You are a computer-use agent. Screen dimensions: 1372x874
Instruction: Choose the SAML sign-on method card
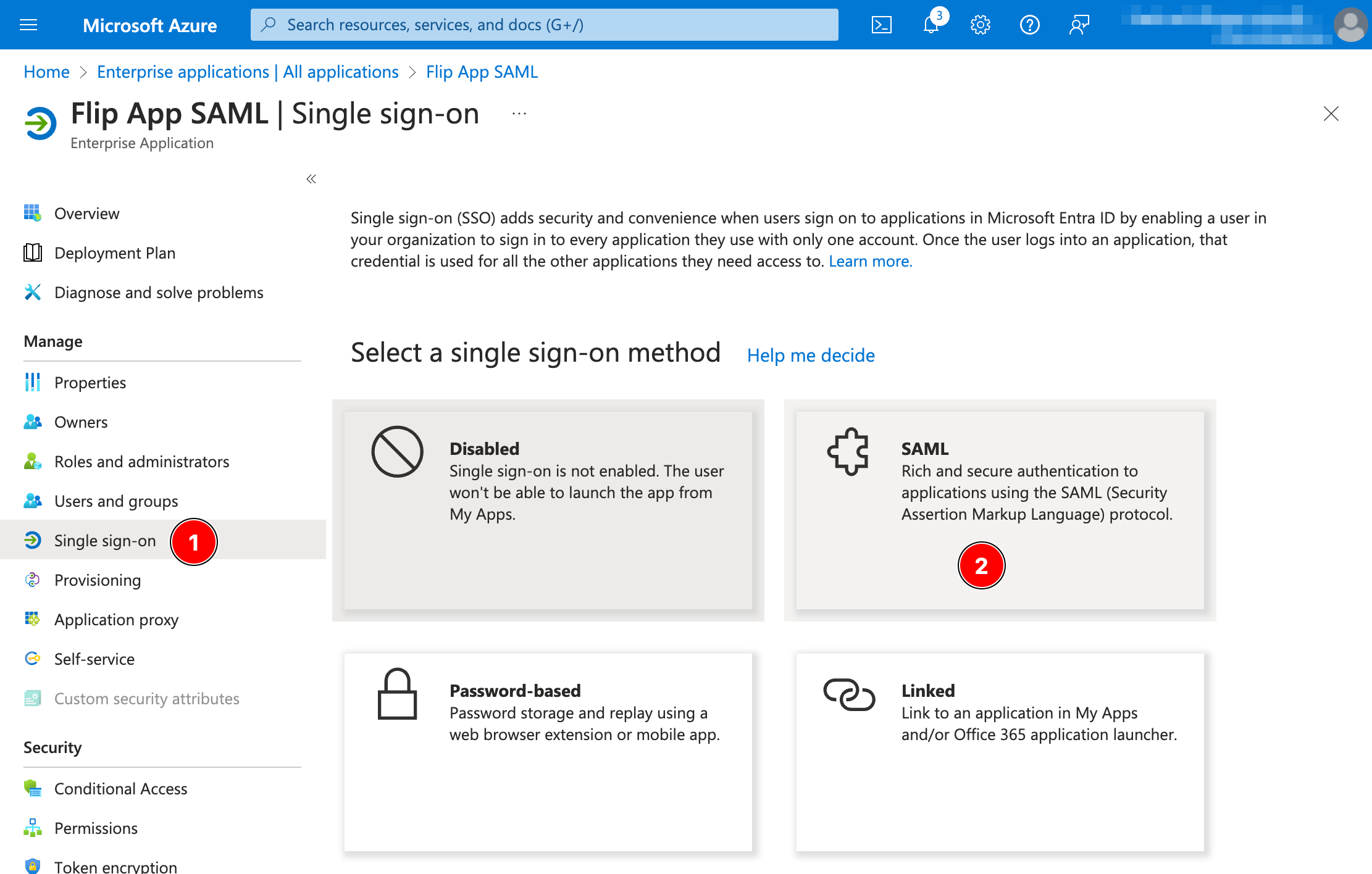[1000, 510]
